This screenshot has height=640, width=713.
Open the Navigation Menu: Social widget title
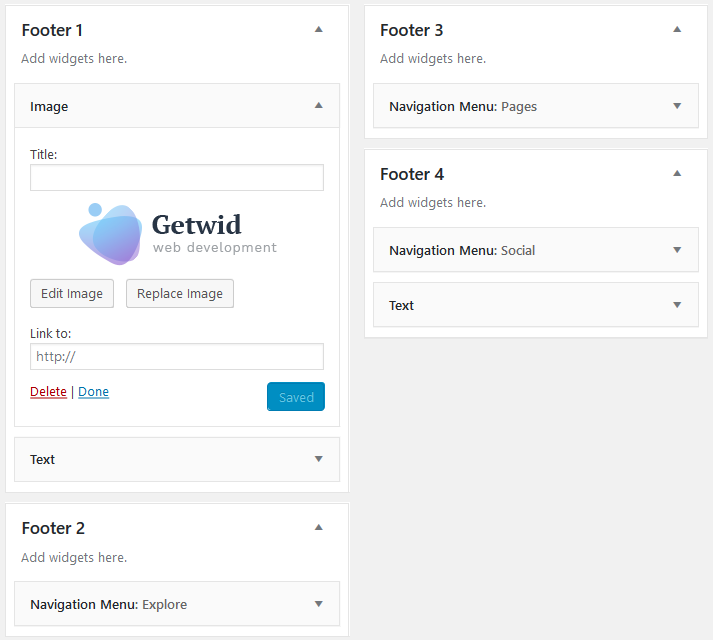pos(462,250)
